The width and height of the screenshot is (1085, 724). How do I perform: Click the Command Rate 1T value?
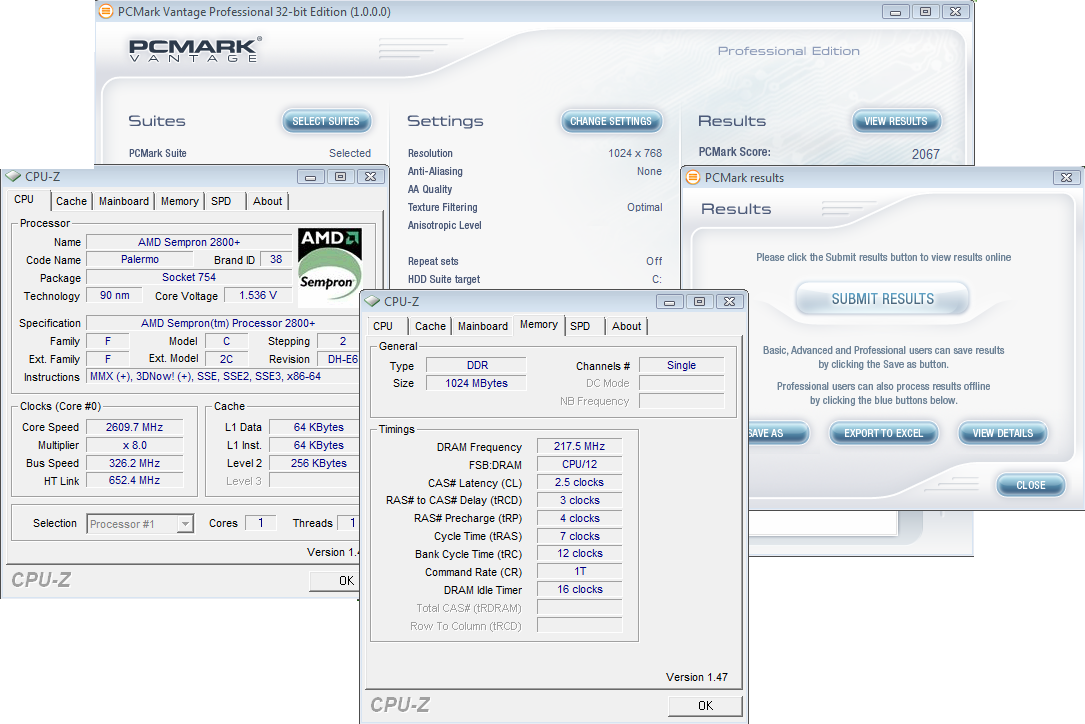coord(579,571)
